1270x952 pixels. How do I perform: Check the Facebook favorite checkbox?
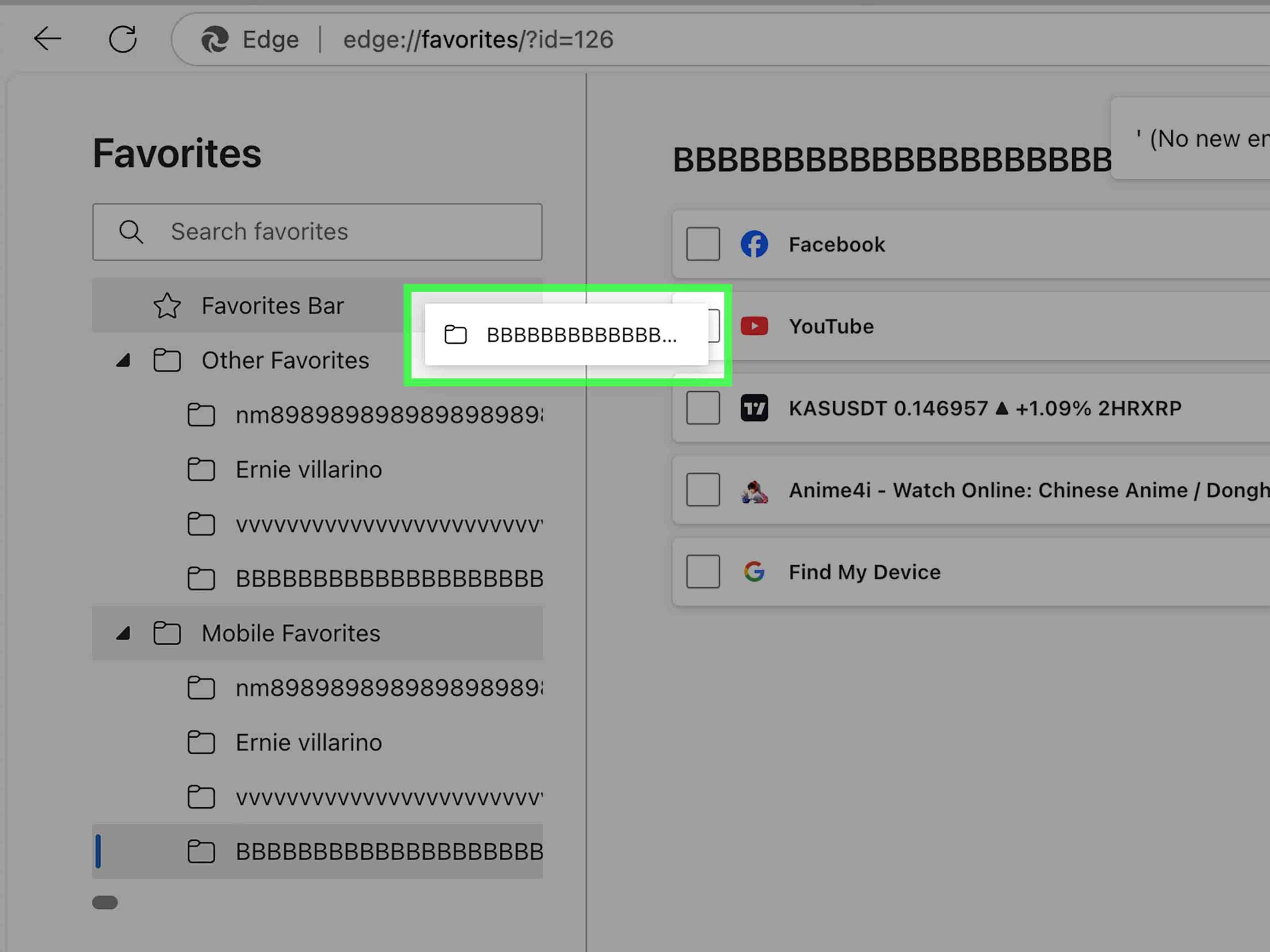click(703, 244)
